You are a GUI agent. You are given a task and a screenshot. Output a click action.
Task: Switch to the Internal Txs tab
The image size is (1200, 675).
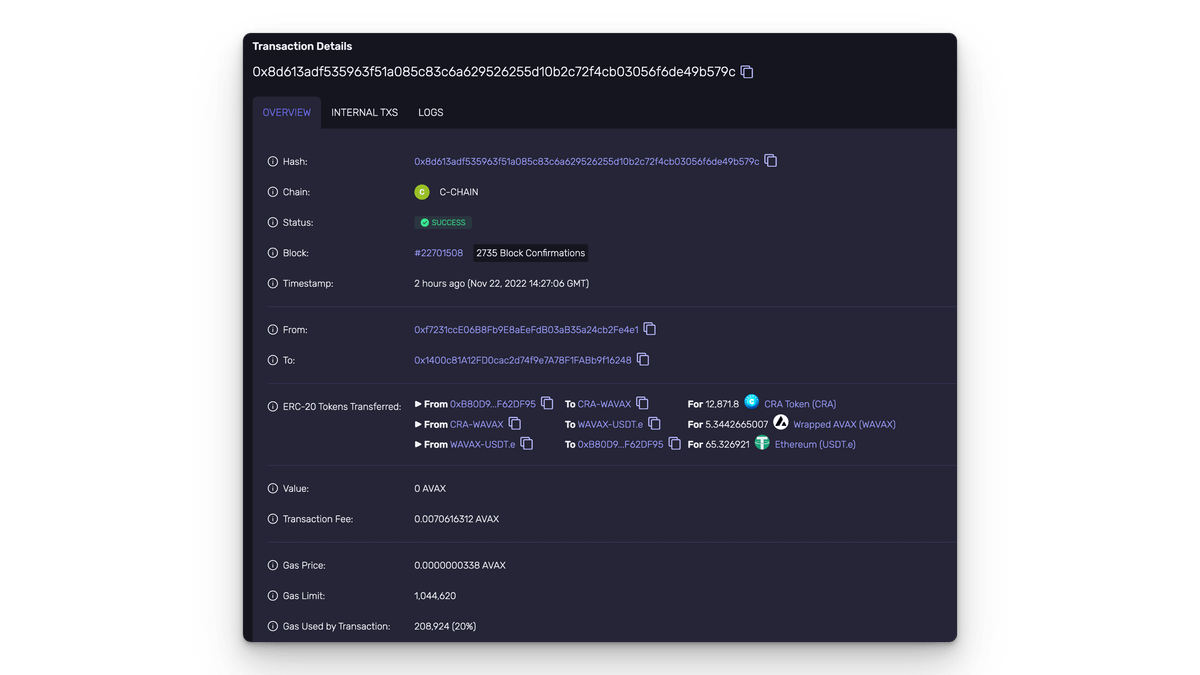pyautogui.click(x=364, y=113)
